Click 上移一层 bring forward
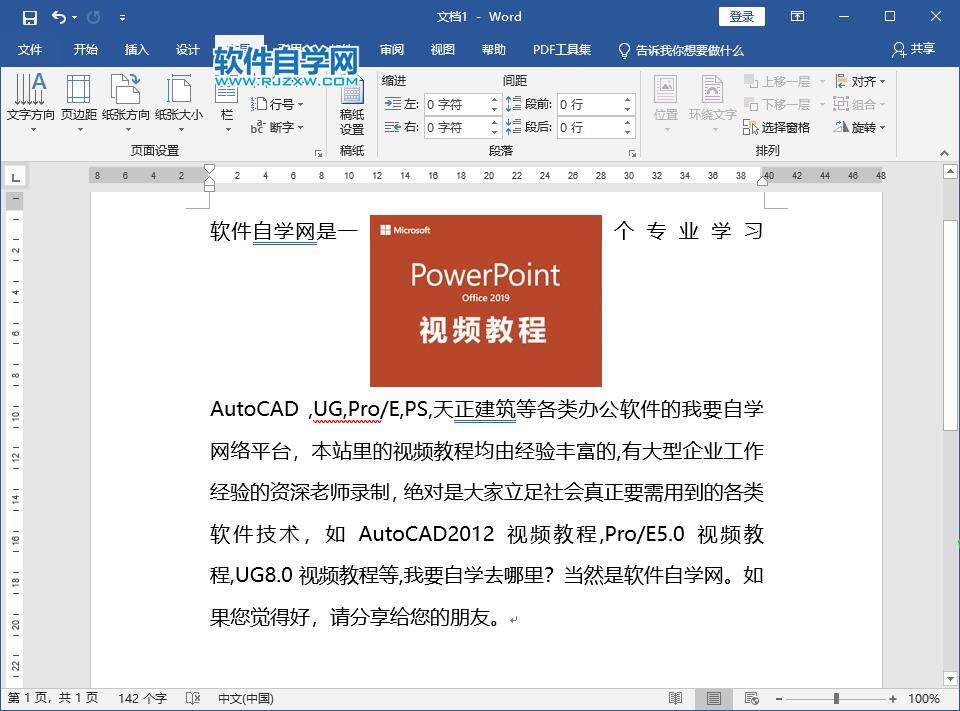Screen dimensions: 960x711 (778, 81)
